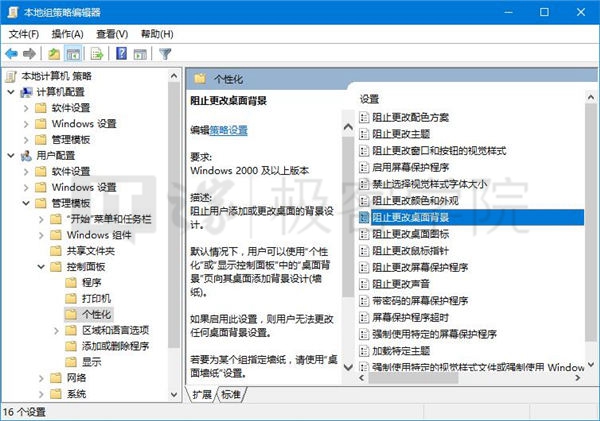Click the Export list toolbar icon

[97, 54]
